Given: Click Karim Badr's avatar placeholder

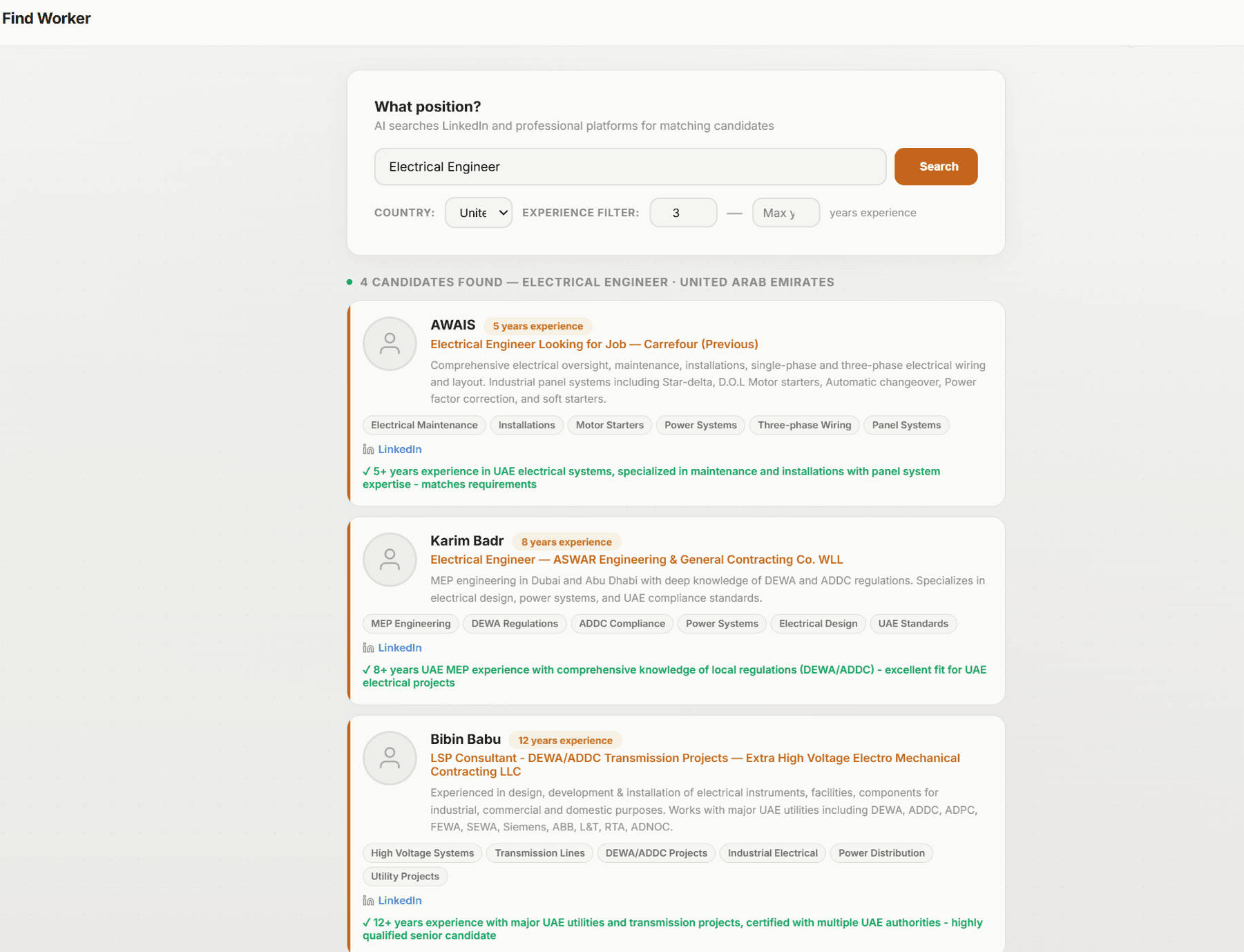Looking at the screenshot, I should tap(390, 559).
